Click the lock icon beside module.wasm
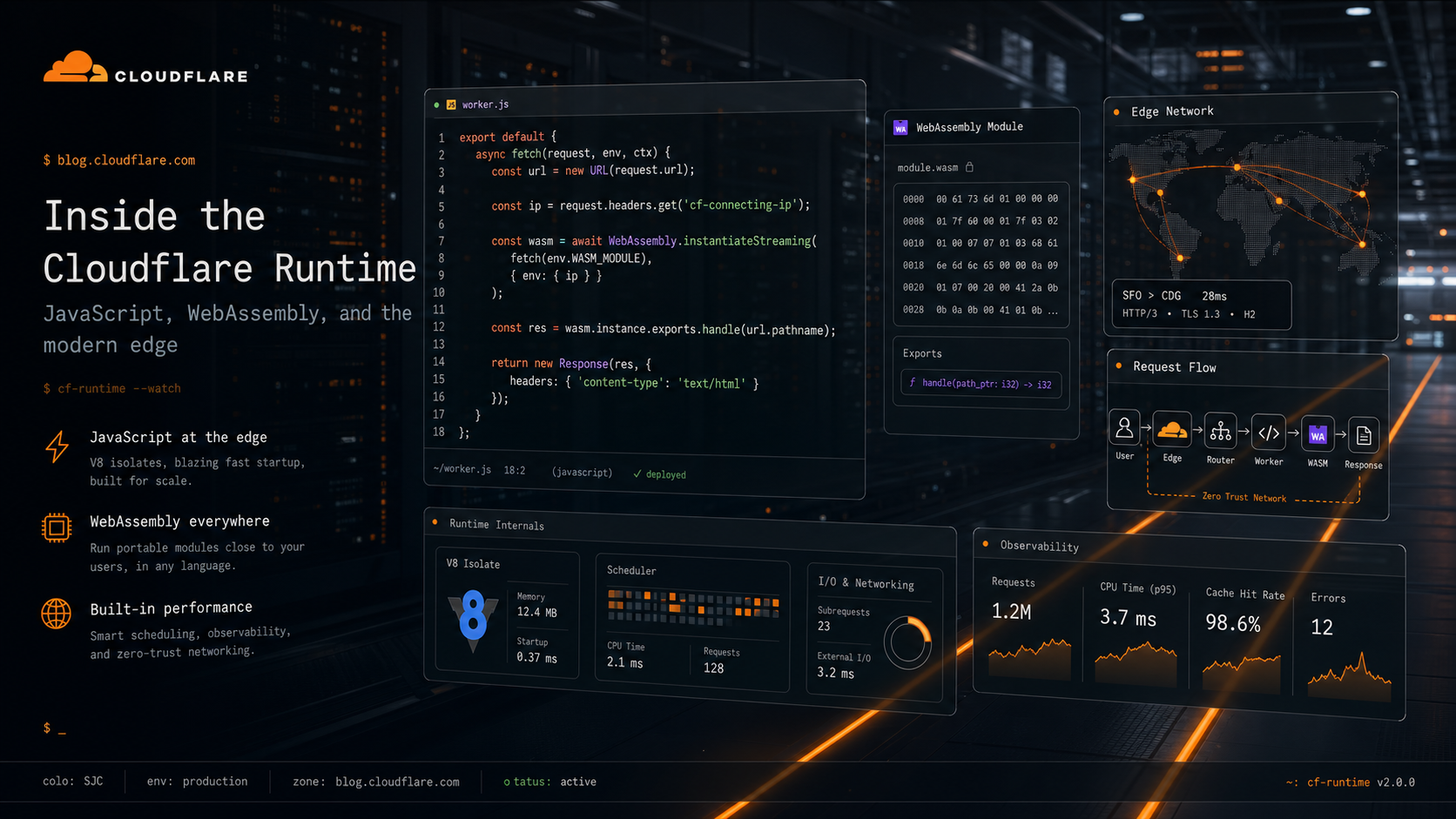Image resolution: width=1456 pixels, height=819 pixels. (x=969, y=166)
